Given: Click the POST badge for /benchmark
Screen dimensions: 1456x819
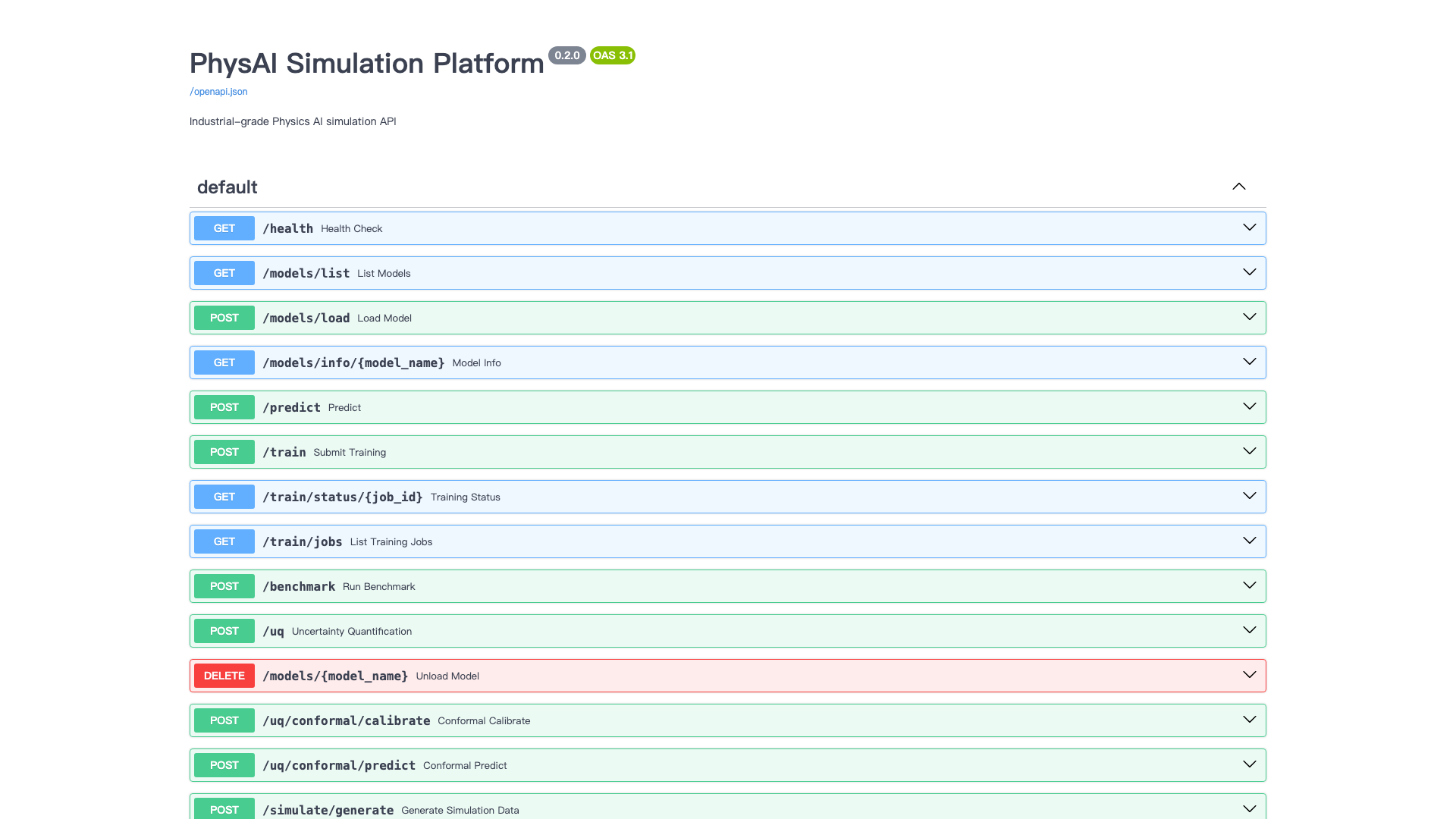Looking at the screenshot, I should click(224, 586).
